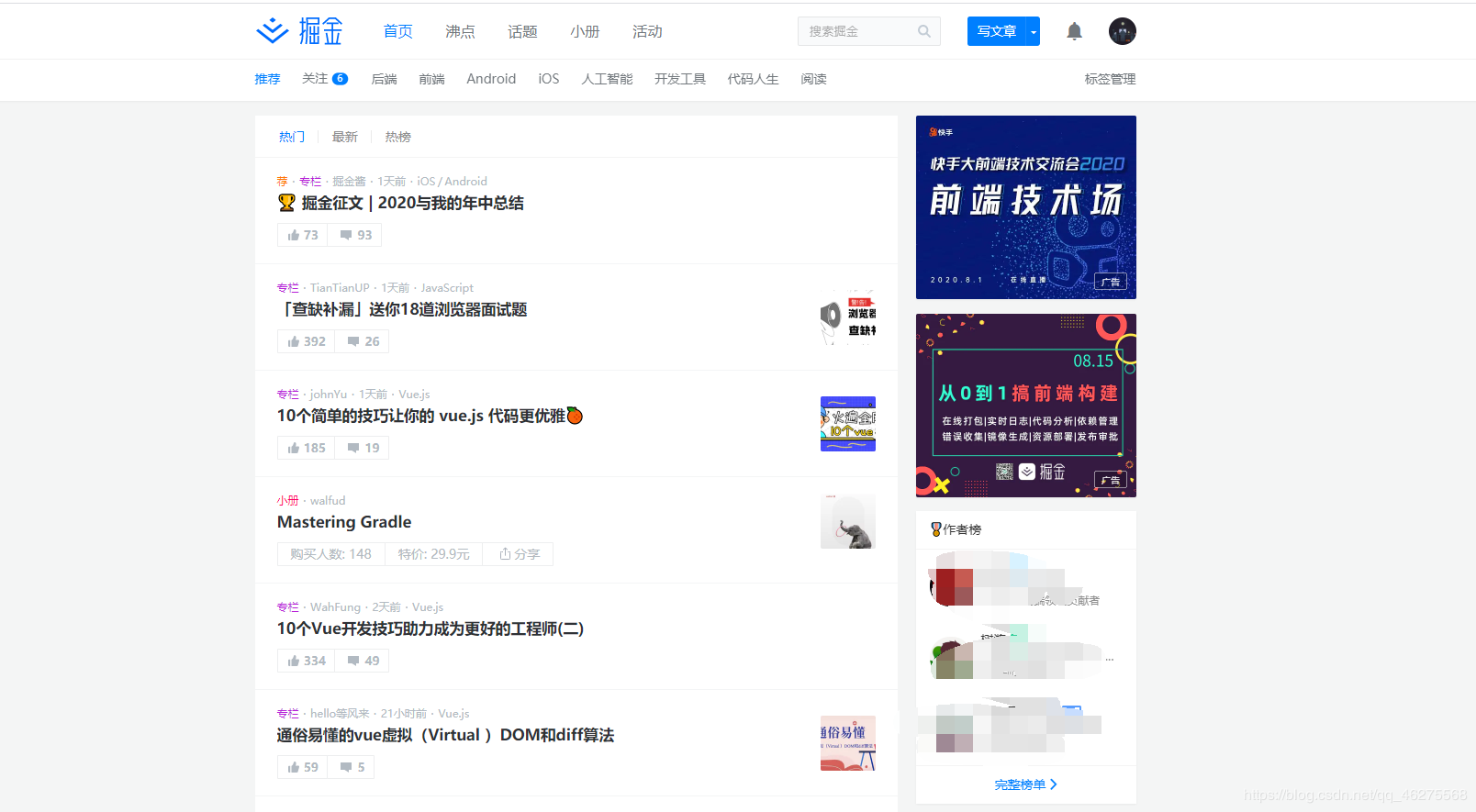Switch feed sort to 热榜
This screenshot has width=1476, height=812.
pyautogui.click(x=397, y=137)
